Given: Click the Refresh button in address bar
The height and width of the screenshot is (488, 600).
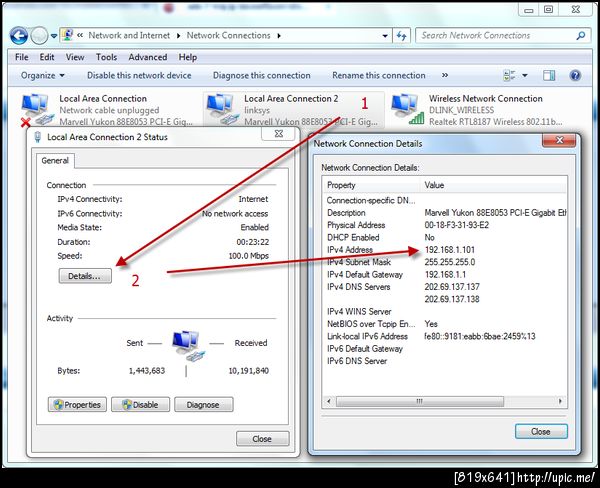Looking at the screenshot, I should pos(401,36).
